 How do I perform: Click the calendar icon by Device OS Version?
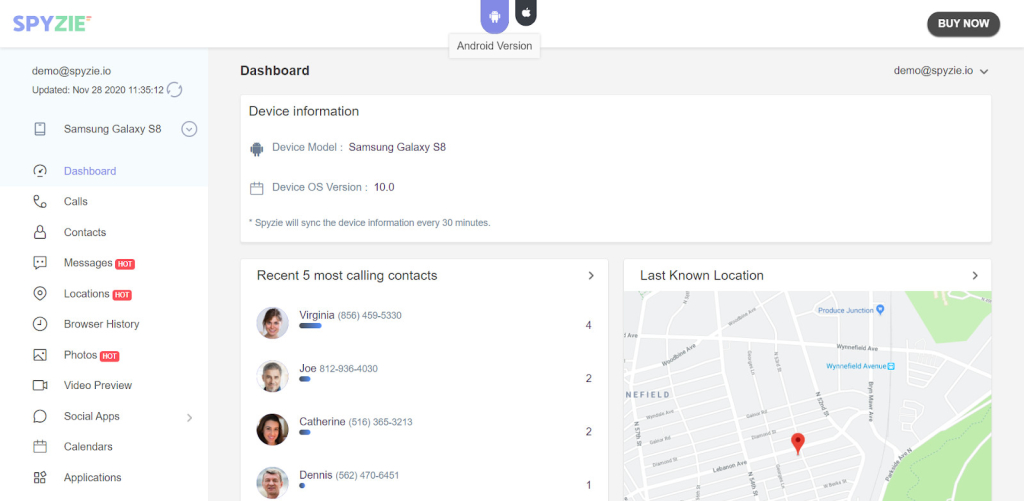pos(257,189)
